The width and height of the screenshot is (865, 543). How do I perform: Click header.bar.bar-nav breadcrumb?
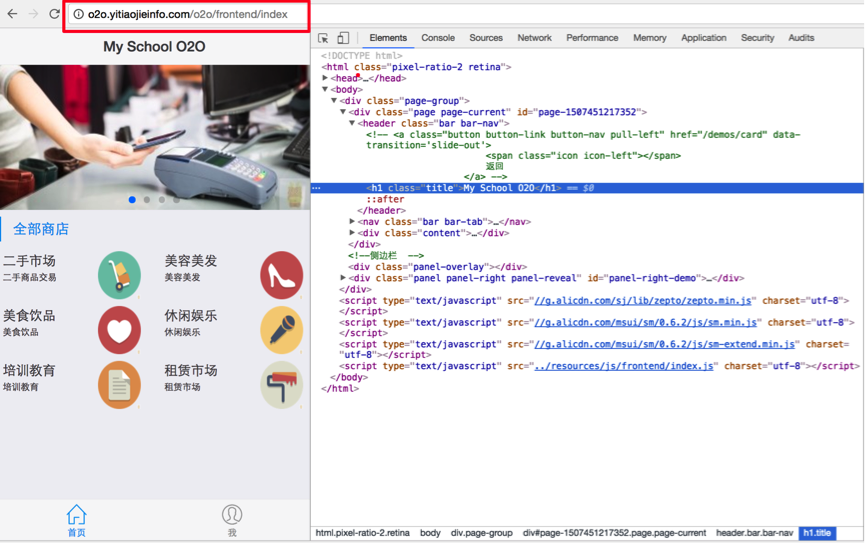coord(754,533)
